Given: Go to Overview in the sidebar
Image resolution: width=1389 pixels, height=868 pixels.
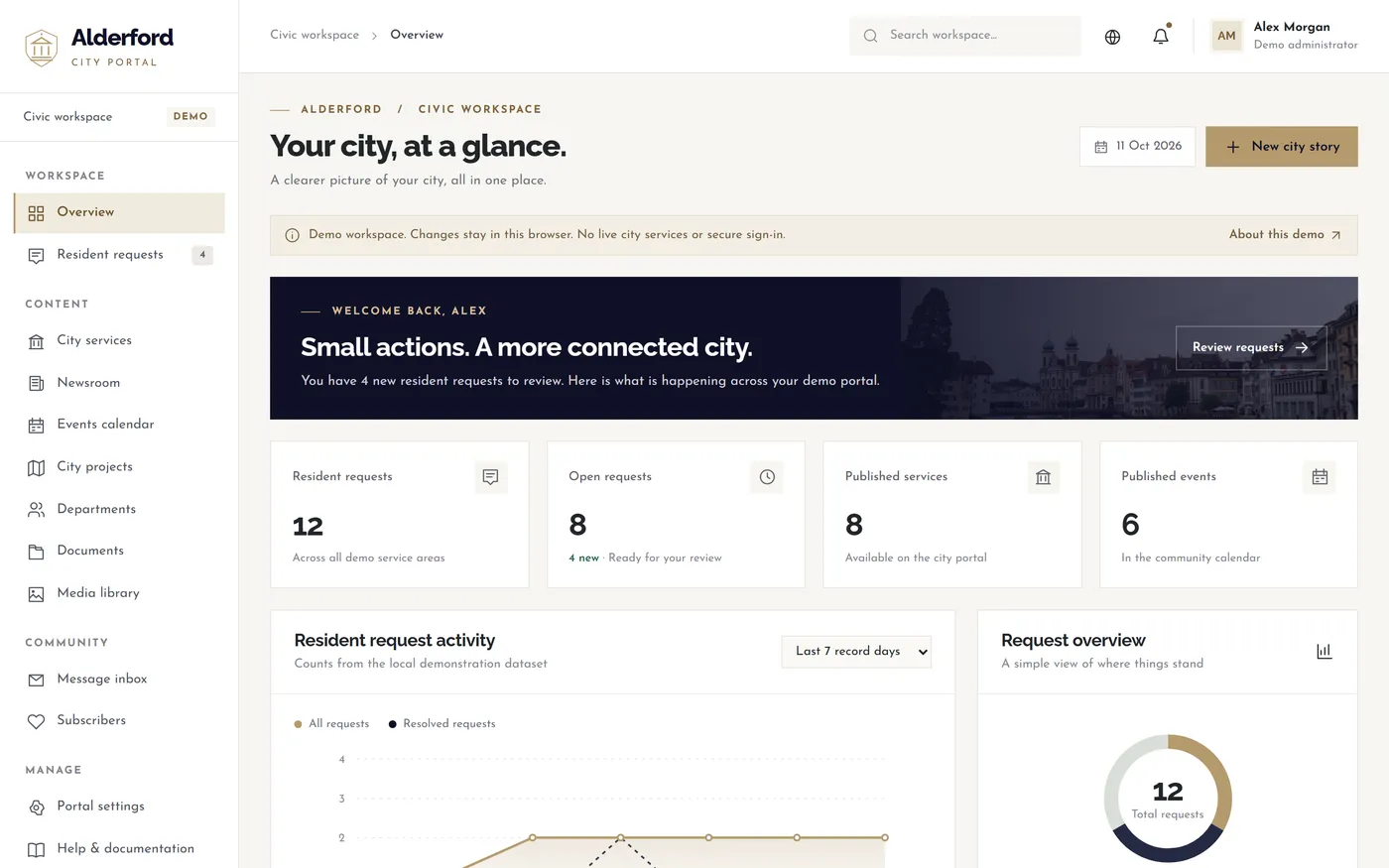Looking at the screenshot, I should pos(119,212).
